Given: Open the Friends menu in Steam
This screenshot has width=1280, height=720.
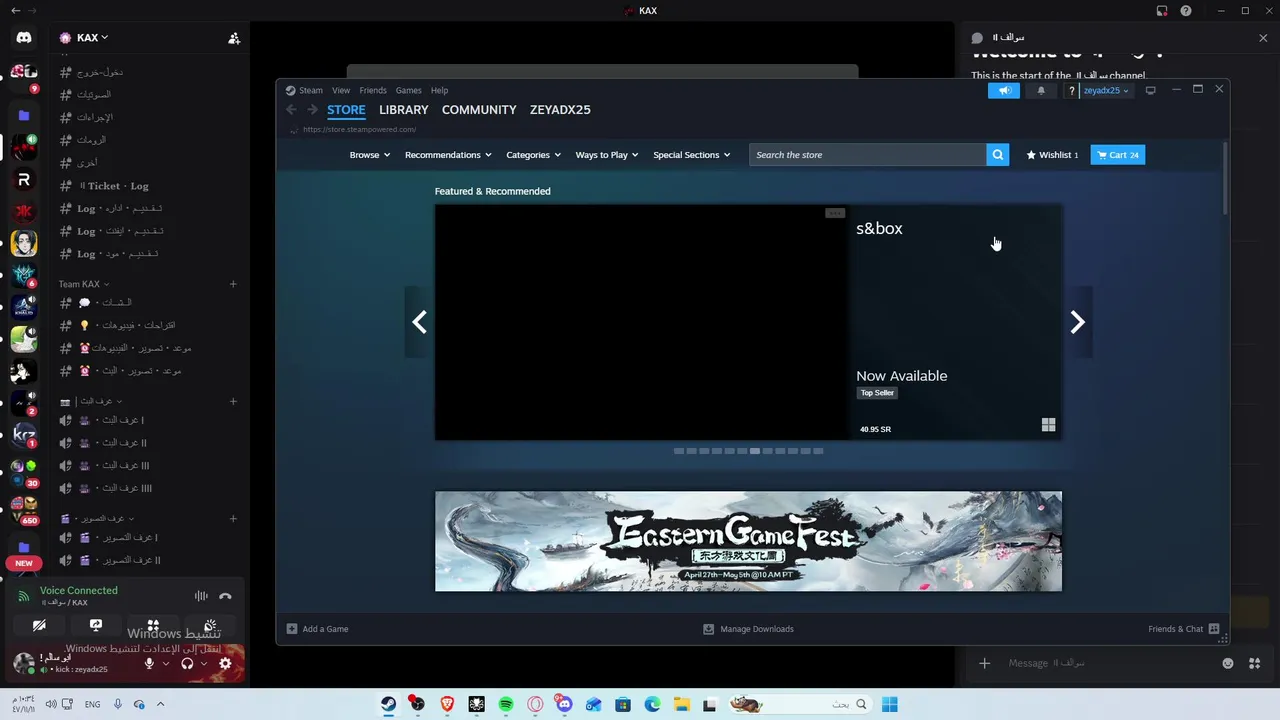Looking at the screenshot, I should [373, 91].
